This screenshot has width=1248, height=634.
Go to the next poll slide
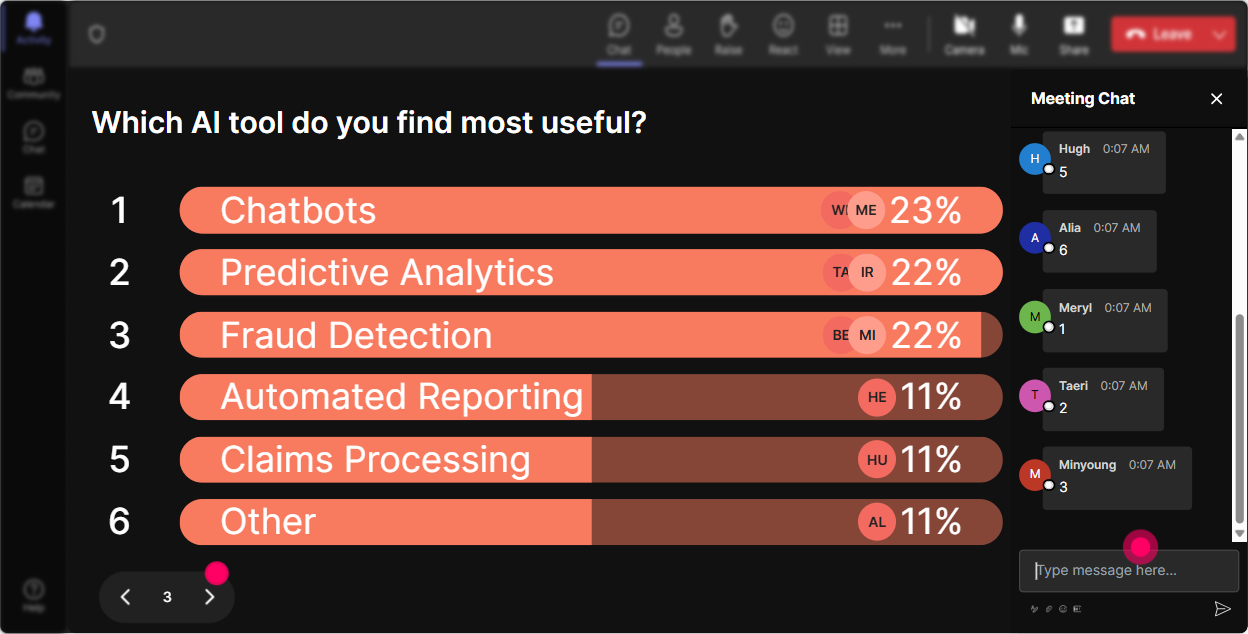[209, 597]
